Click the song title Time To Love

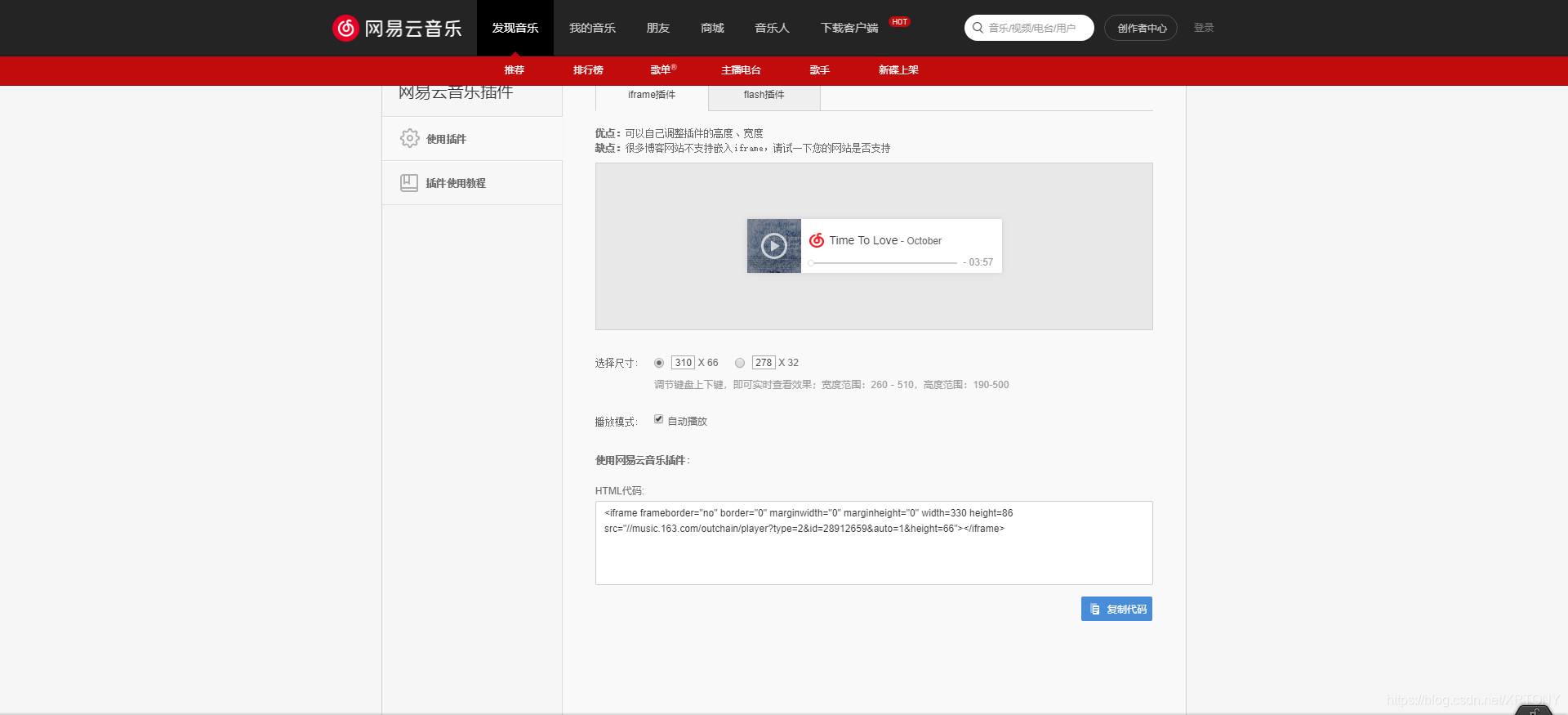click(863, 240)
